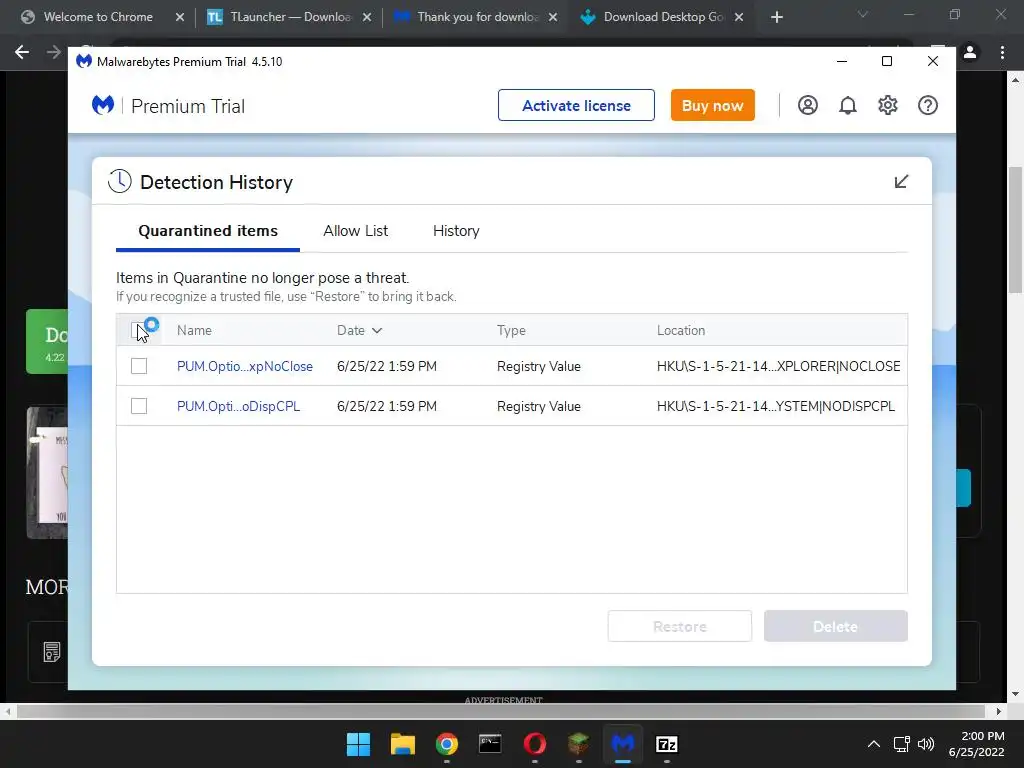Viewport: 1024px width, 768px height.
Task: Open Malwarebytes notifications bell
Action: [x=848, y=105]
